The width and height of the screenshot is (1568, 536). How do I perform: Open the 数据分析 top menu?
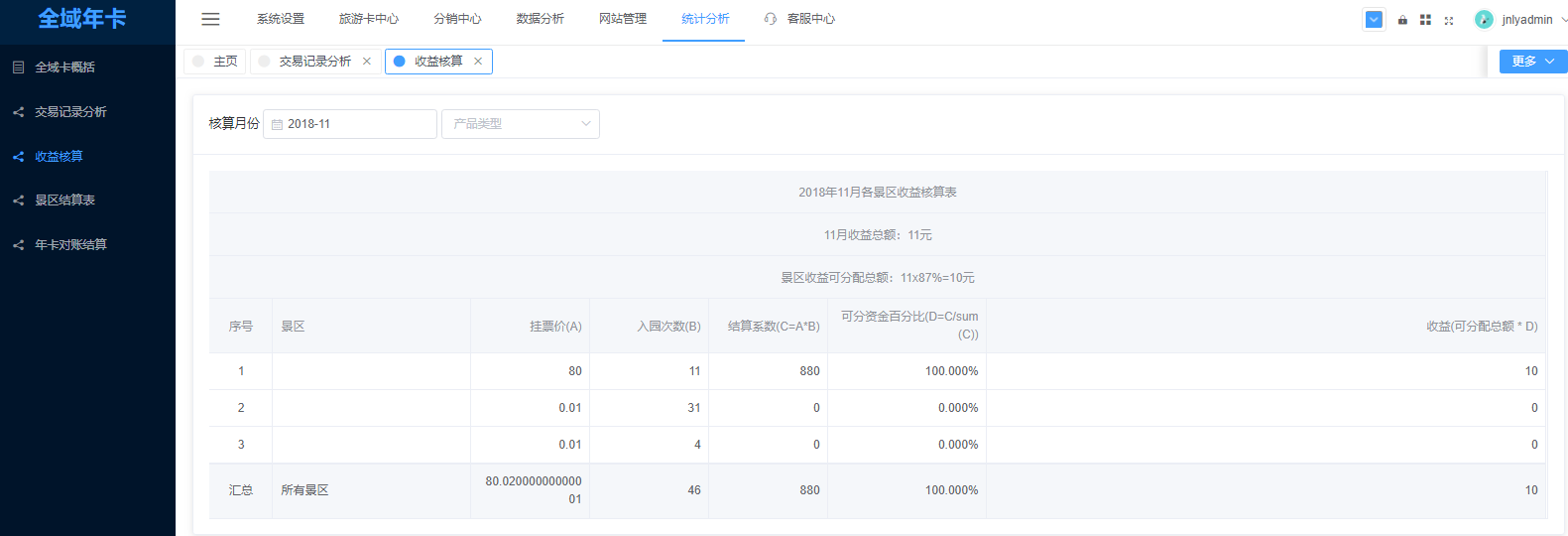[540, 19]
